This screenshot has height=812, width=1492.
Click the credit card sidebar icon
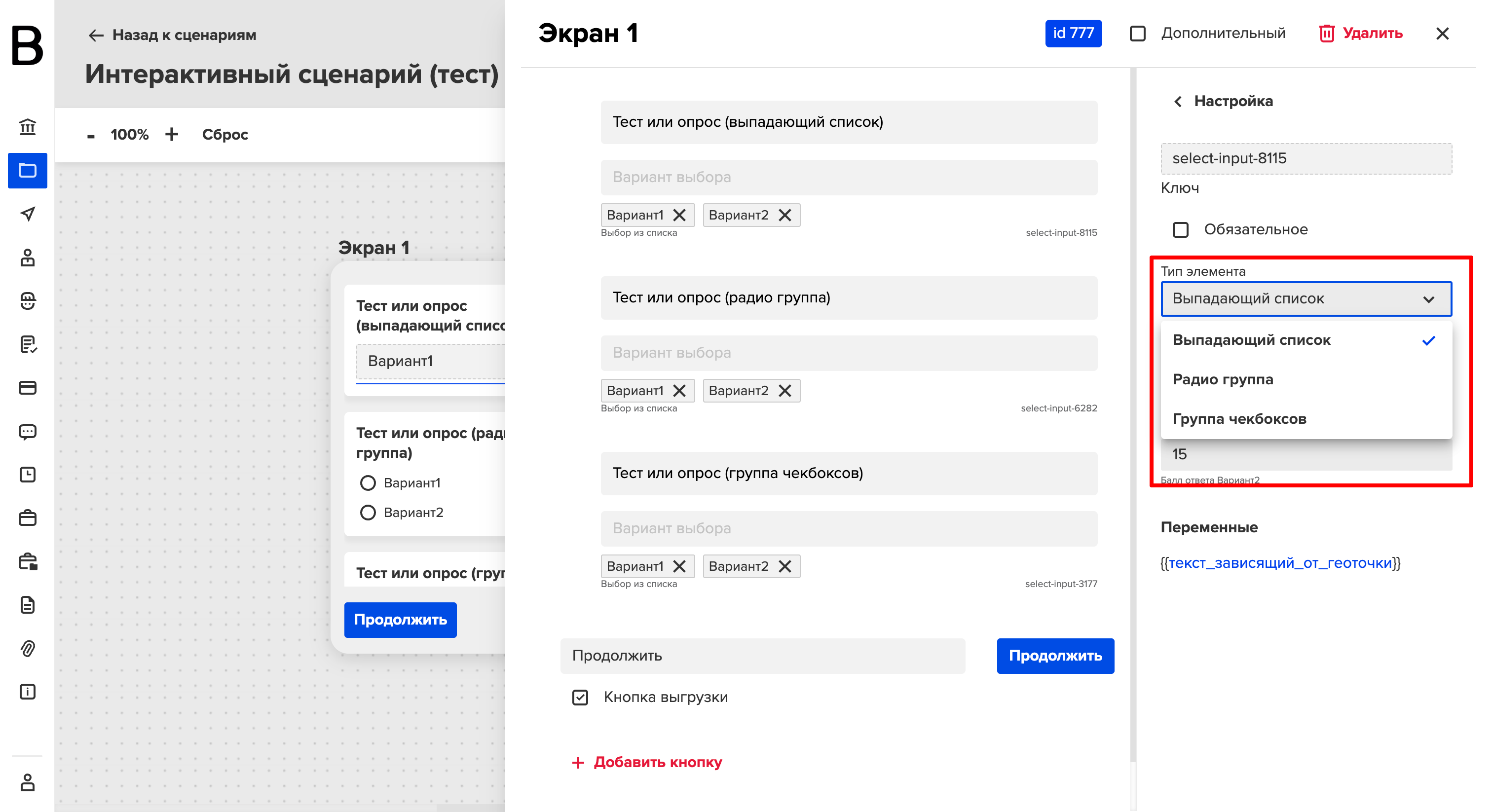[x=27, y=387]
